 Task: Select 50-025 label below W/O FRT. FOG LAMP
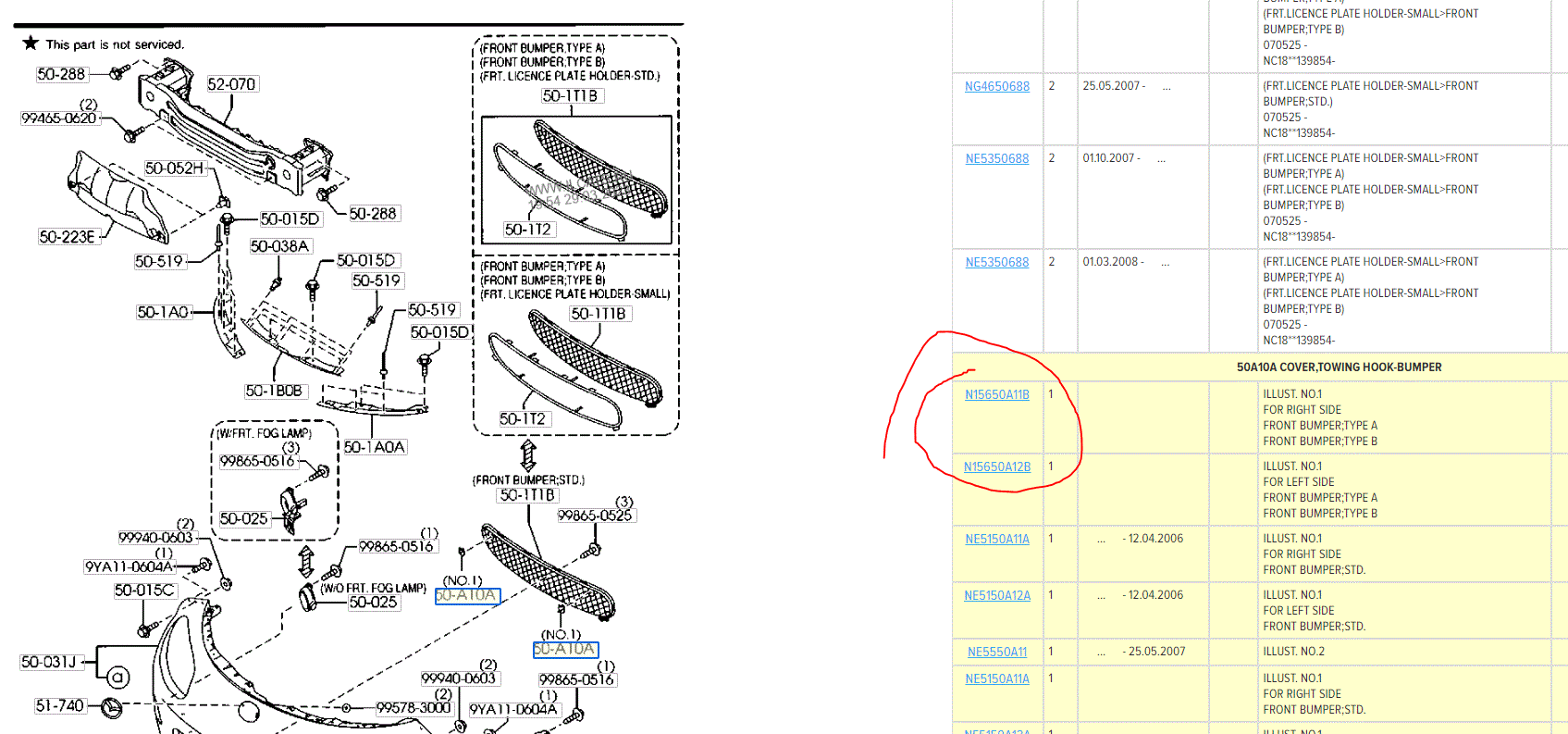pyautogui.click(x=374, y=603)
